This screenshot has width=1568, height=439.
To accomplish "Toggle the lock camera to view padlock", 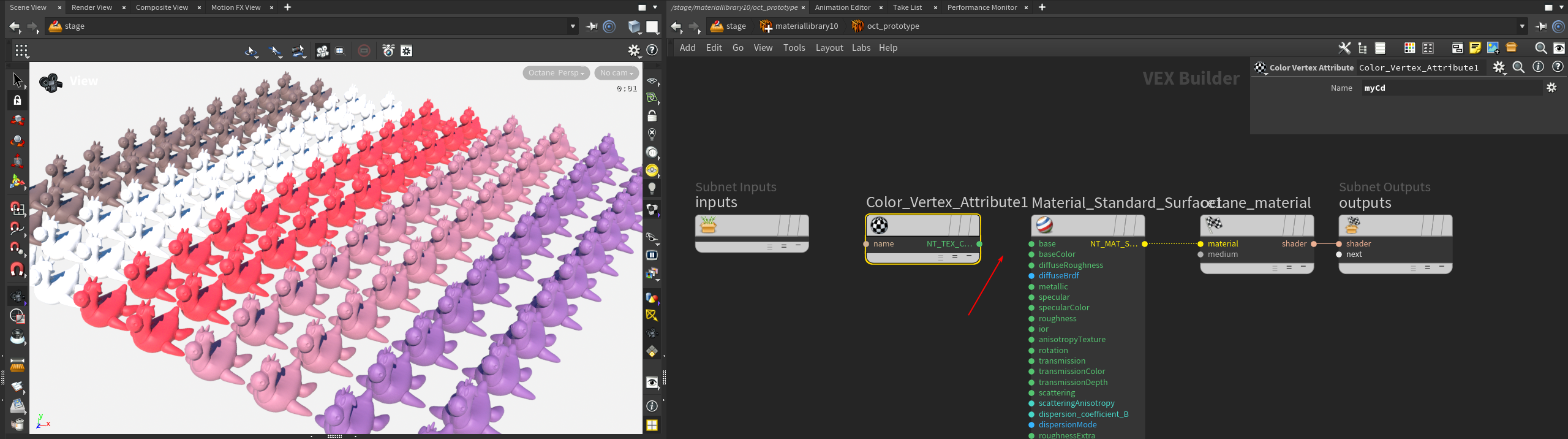I will point(652,115).
